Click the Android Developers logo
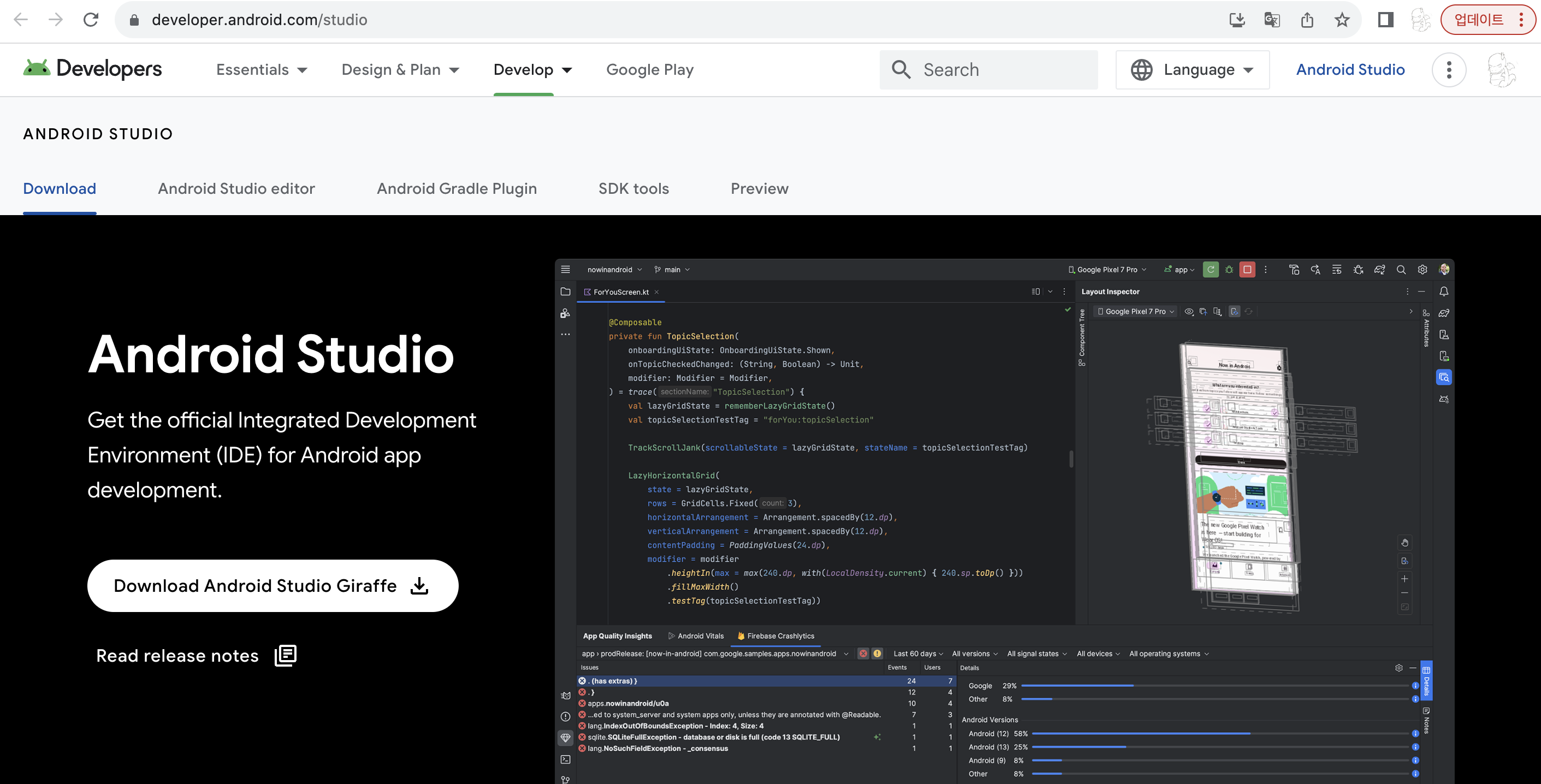This screenshot has height=784, width=1541. [93, 69]
